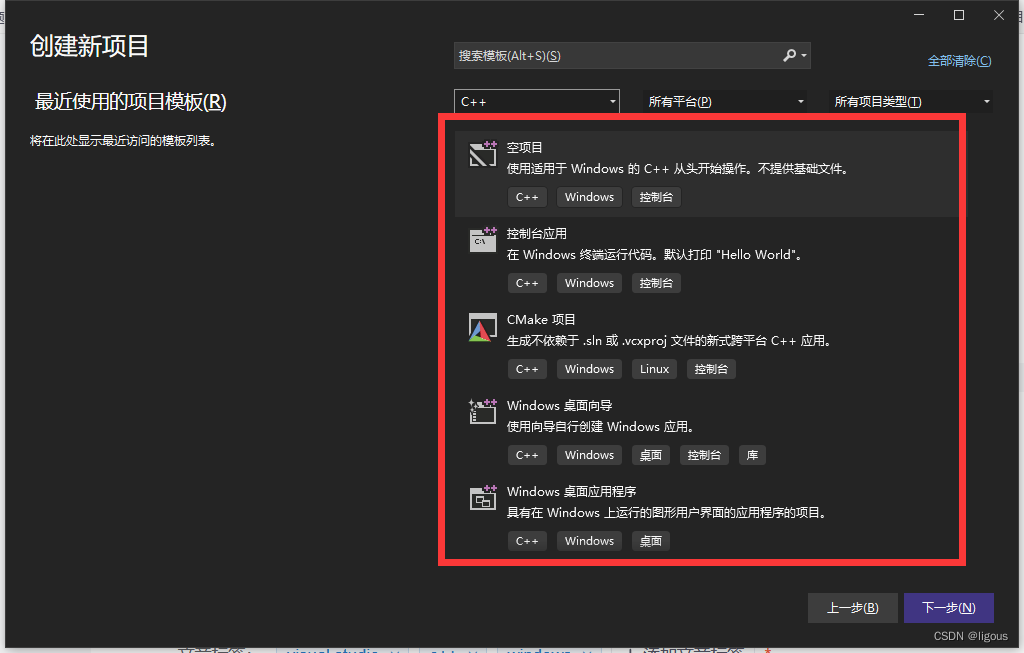Click the 最近使用的项目模板 heading
The height and width of the screenshot is (653, 1024).
coord(131,102)
